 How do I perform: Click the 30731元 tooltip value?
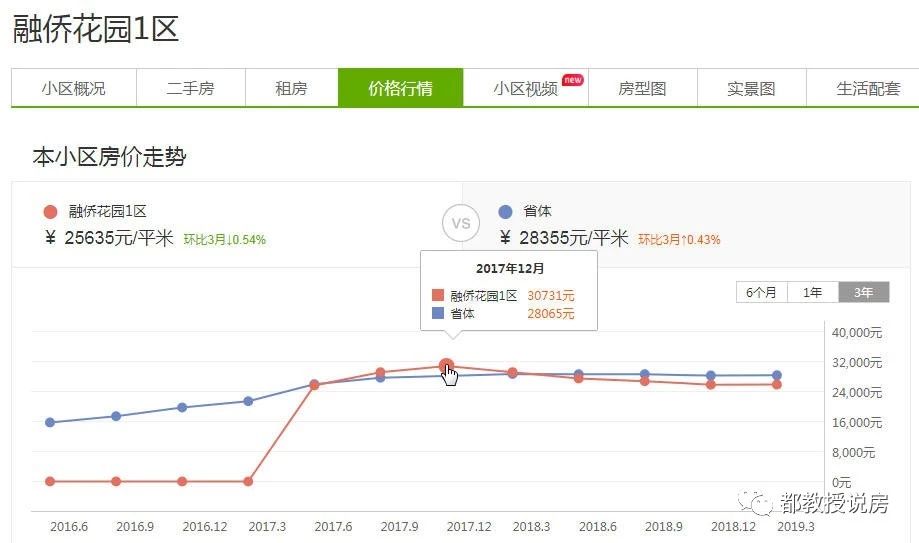point(551,296)
